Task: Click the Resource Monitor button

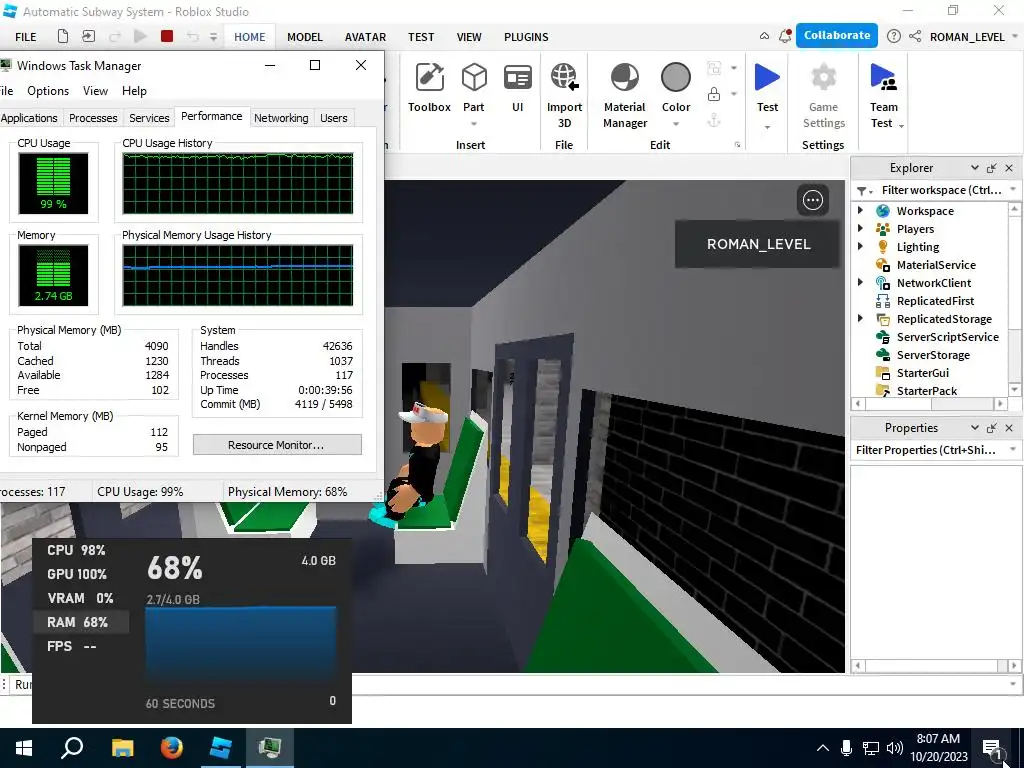Action: coord(277,445)
